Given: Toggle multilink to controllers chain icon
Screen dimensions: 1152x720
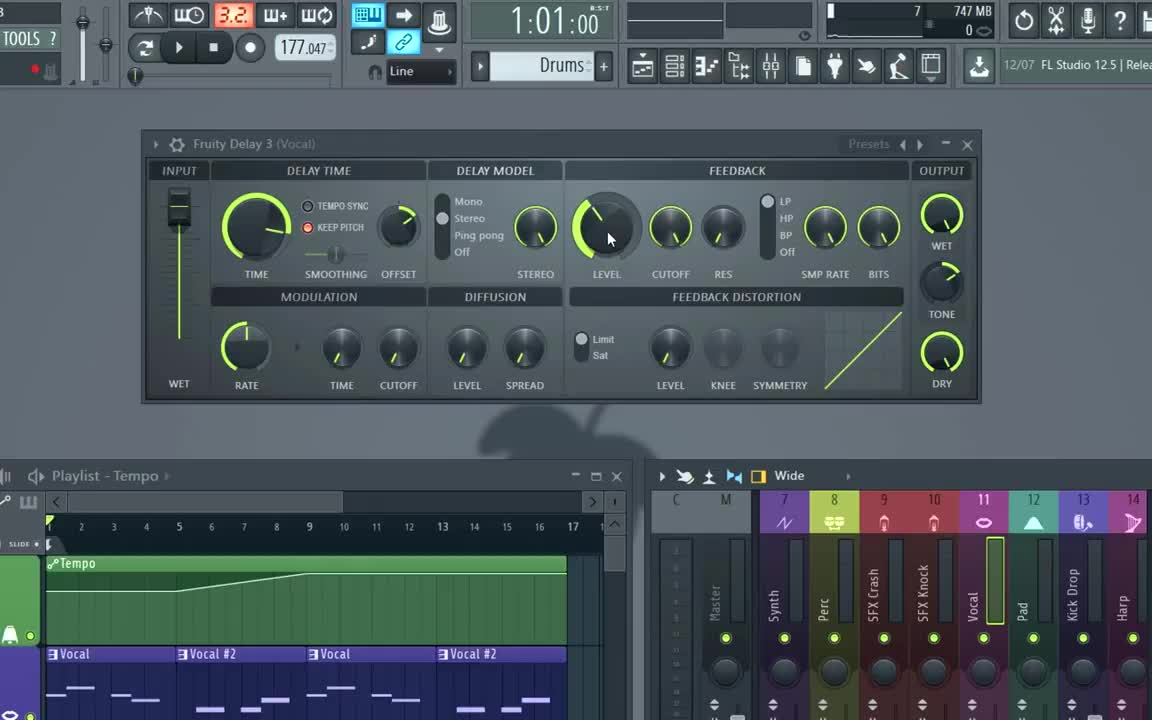Looking at the screenshot, I should point(403,43).
